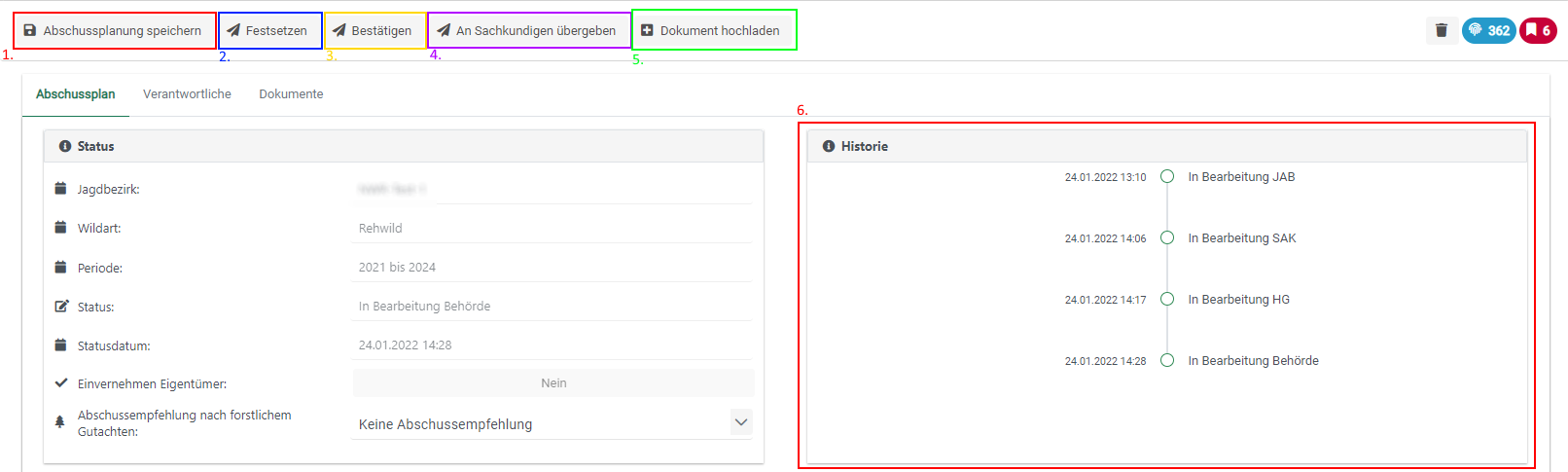Click the info icon in Status header

pyautogui.click(x=65, y=146)
